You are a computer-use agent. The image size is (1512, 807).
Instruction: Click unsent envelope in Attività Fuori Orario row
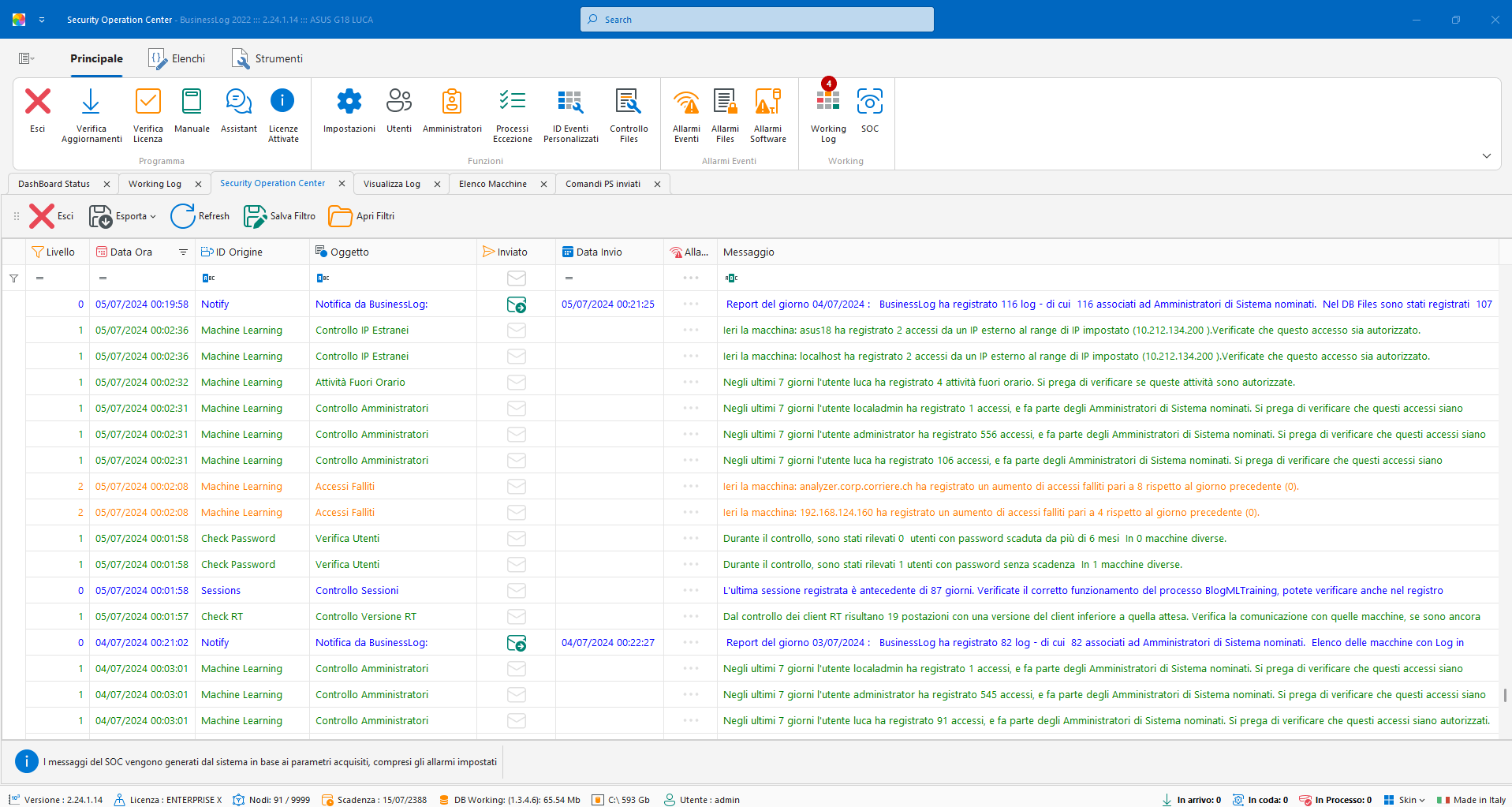click(x=517, y=383)
